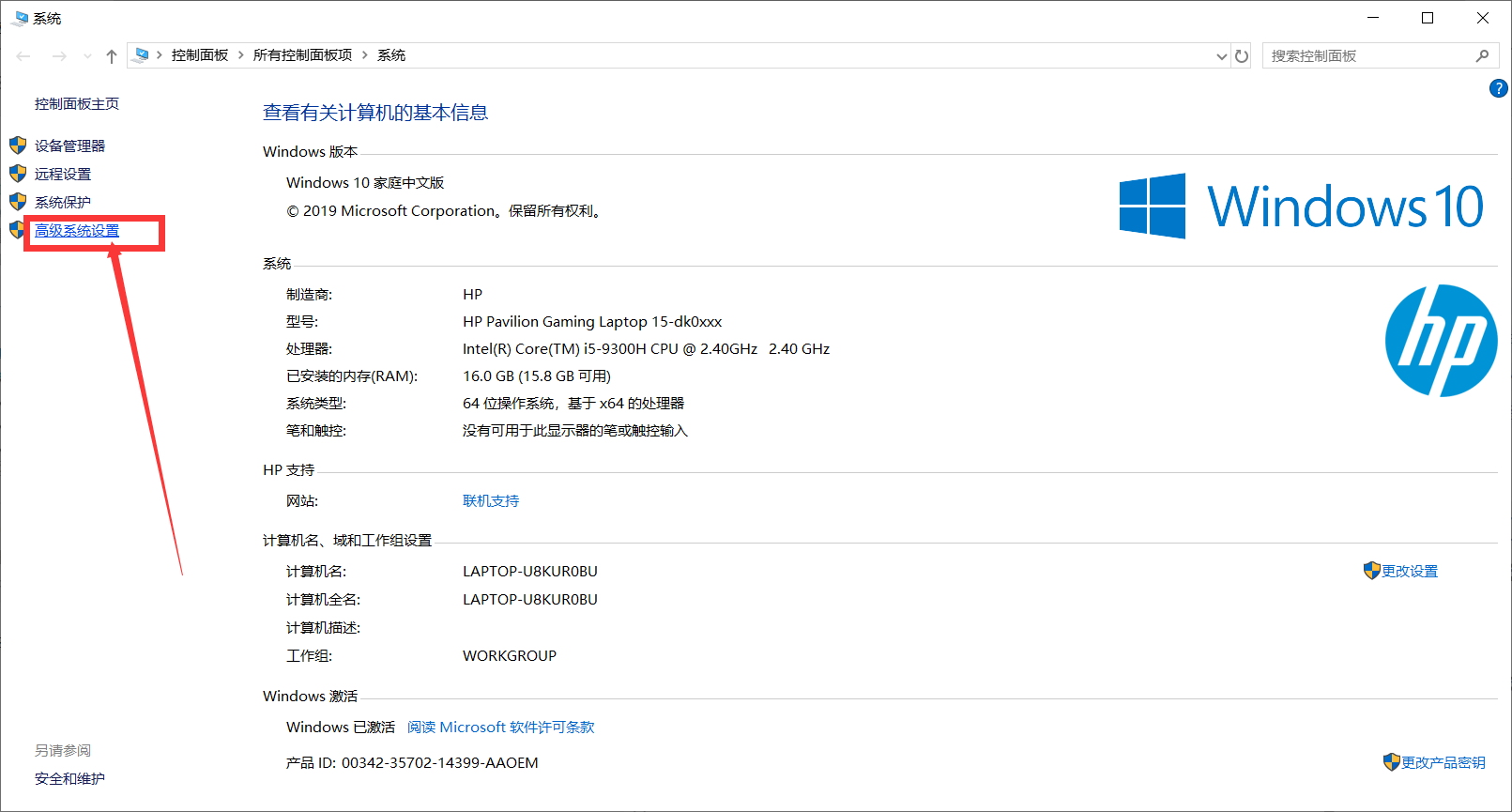The height and width of the screenshot is (812, 1512).
Task: Go forward with the right arrow
Action: [59, 56]
